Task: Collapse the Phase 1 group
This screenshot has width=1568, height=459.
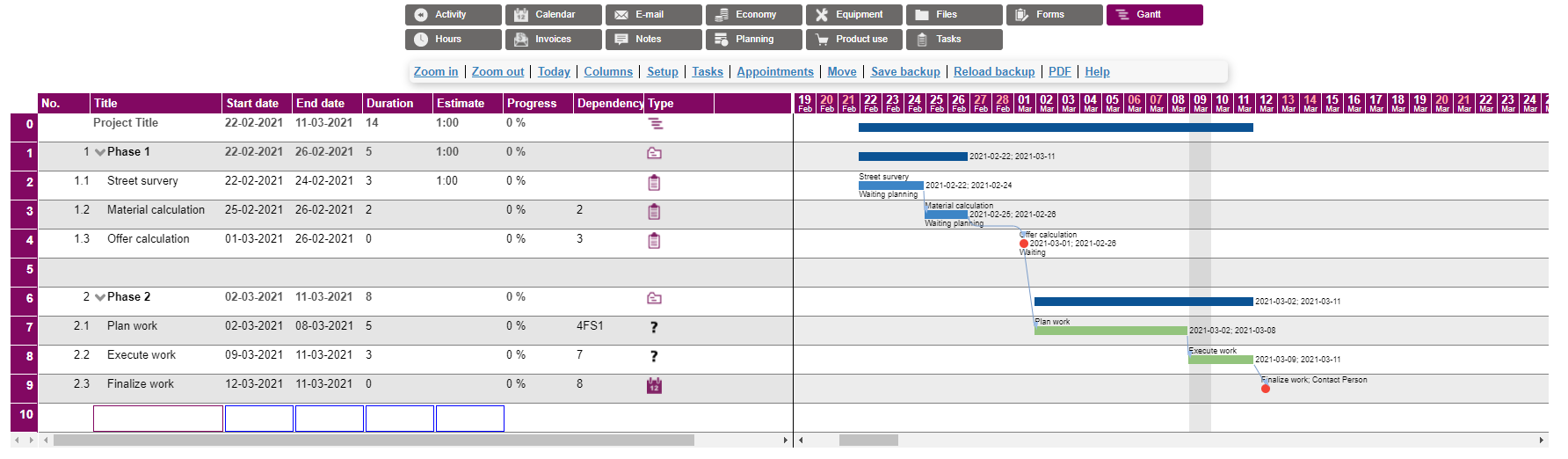Action: click(100, 152)
